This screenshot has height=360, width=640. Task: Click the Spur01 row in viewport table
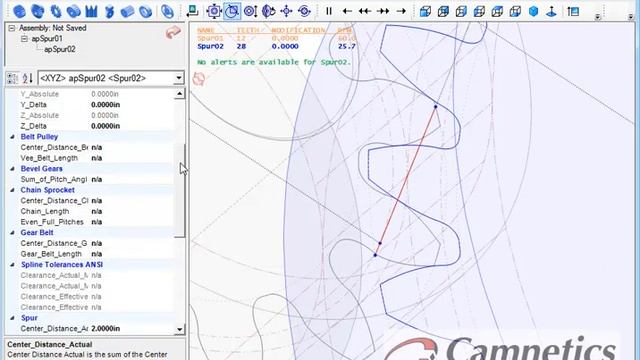tap(276, 38)
